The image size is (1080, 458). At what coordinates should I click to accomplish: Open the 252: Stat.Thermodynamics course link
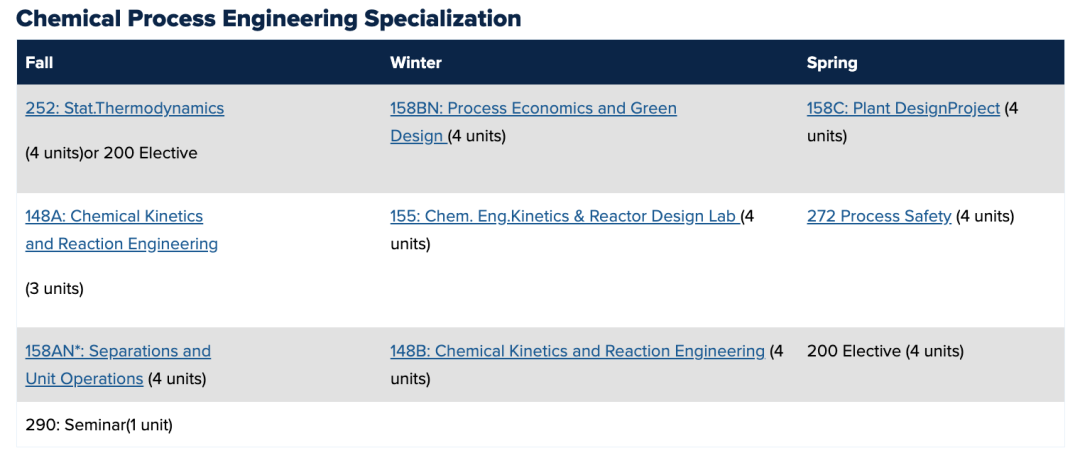[124, 108]
